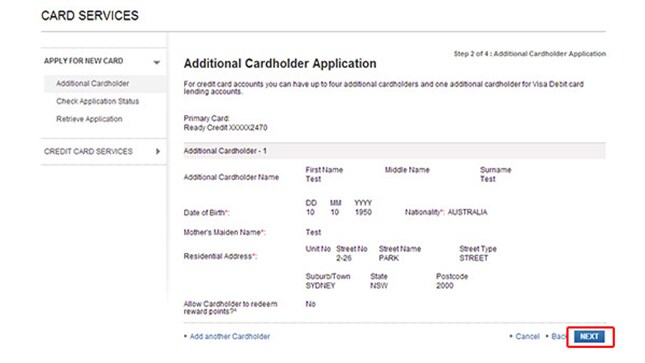Click the Additional Cardholder - 1 section header
Image resolution: width=645 pixels, height=363 pixels.
click(x=394, y=151)
